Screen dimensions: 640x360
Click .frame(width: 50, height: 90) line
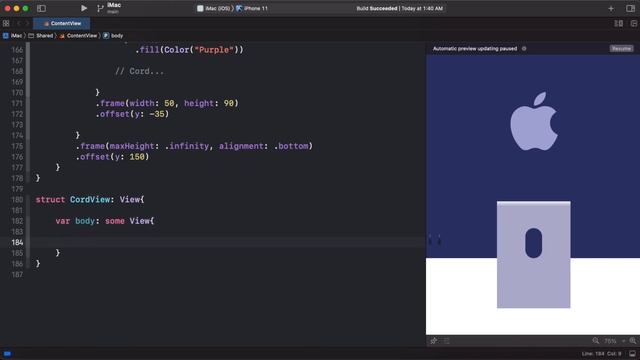[167, 103]
